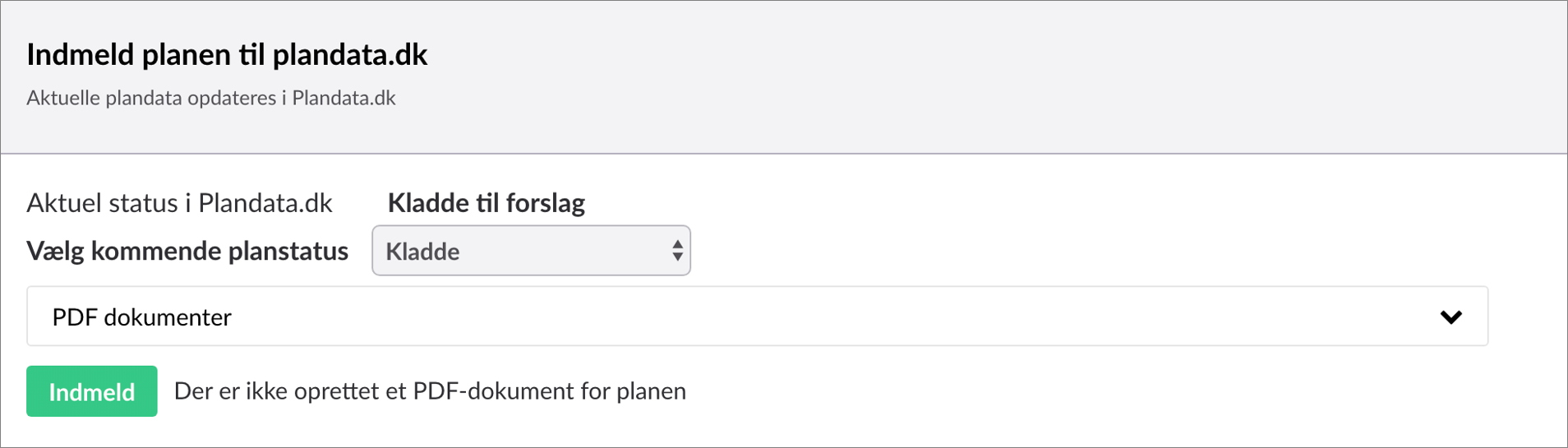1568x448 pixels.
Task: Click the Aktuel status i Plandata.dk label
Action: pyautogui.click(x=179, y=203)
